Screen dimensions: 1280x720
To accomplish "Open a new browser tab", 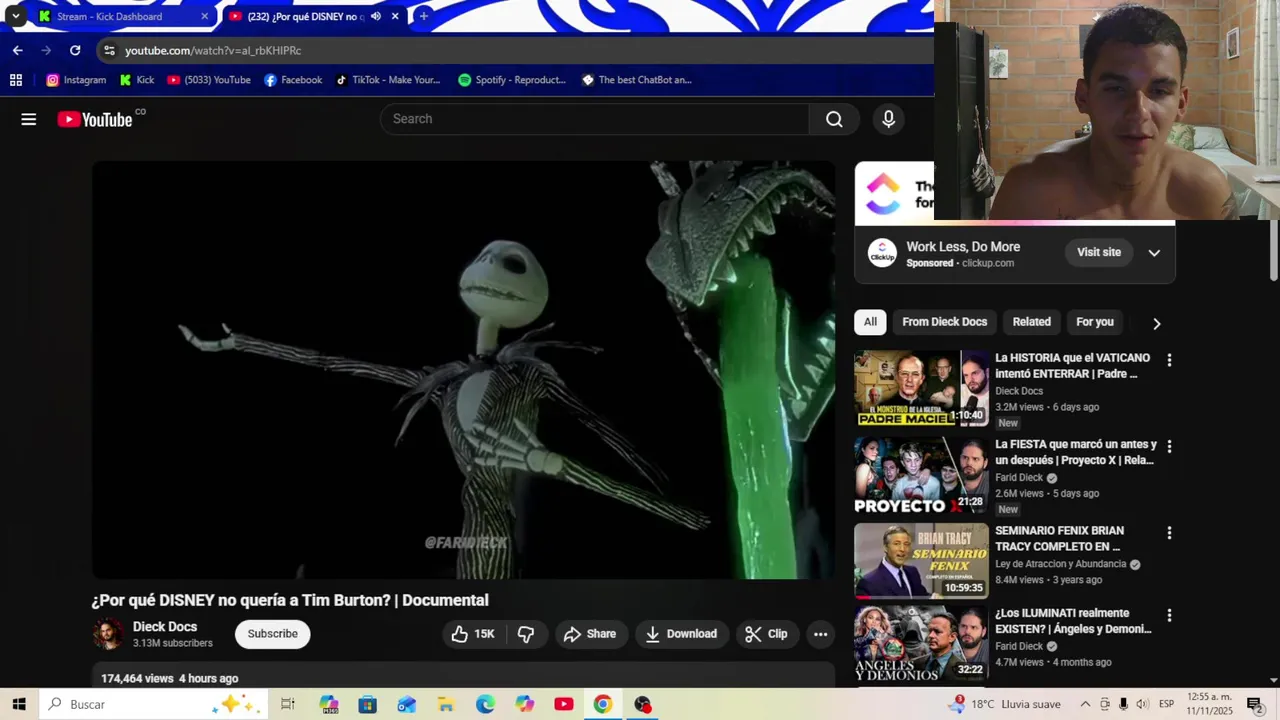I will (424, 16).
